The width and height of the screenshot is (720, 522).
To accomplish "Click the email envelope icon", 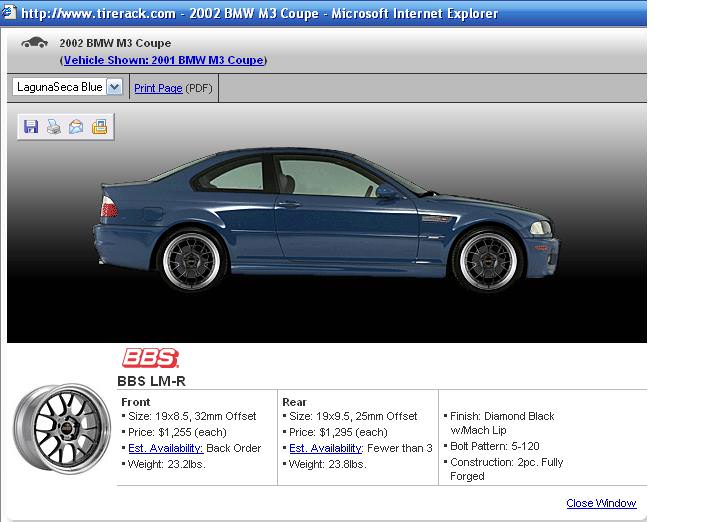I will point(76,126).
